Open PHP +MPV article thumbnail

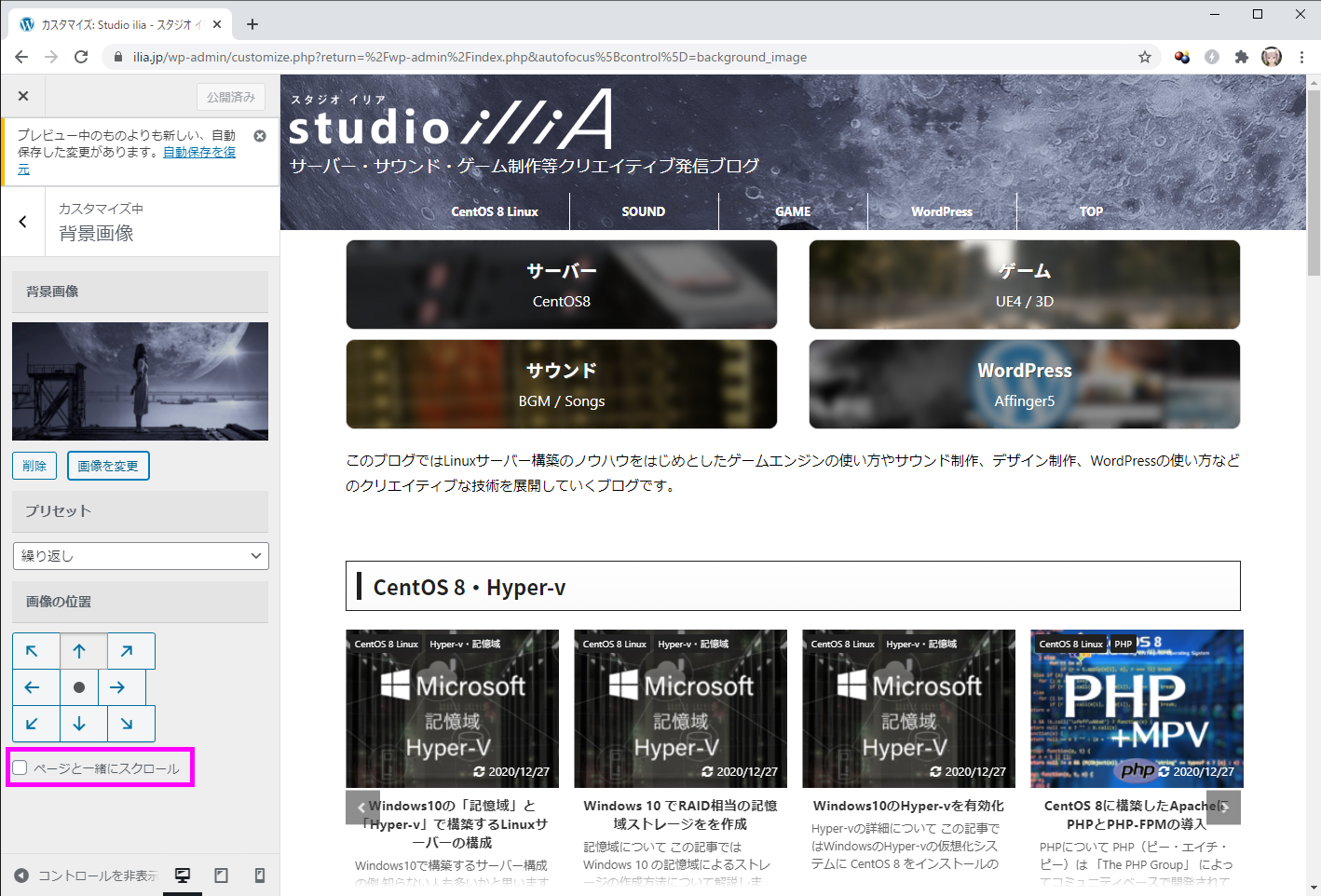1137,709
